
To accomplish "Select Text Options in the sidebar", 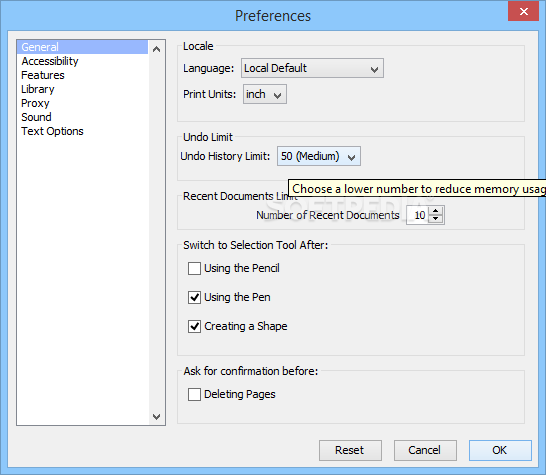I will 52,131.
